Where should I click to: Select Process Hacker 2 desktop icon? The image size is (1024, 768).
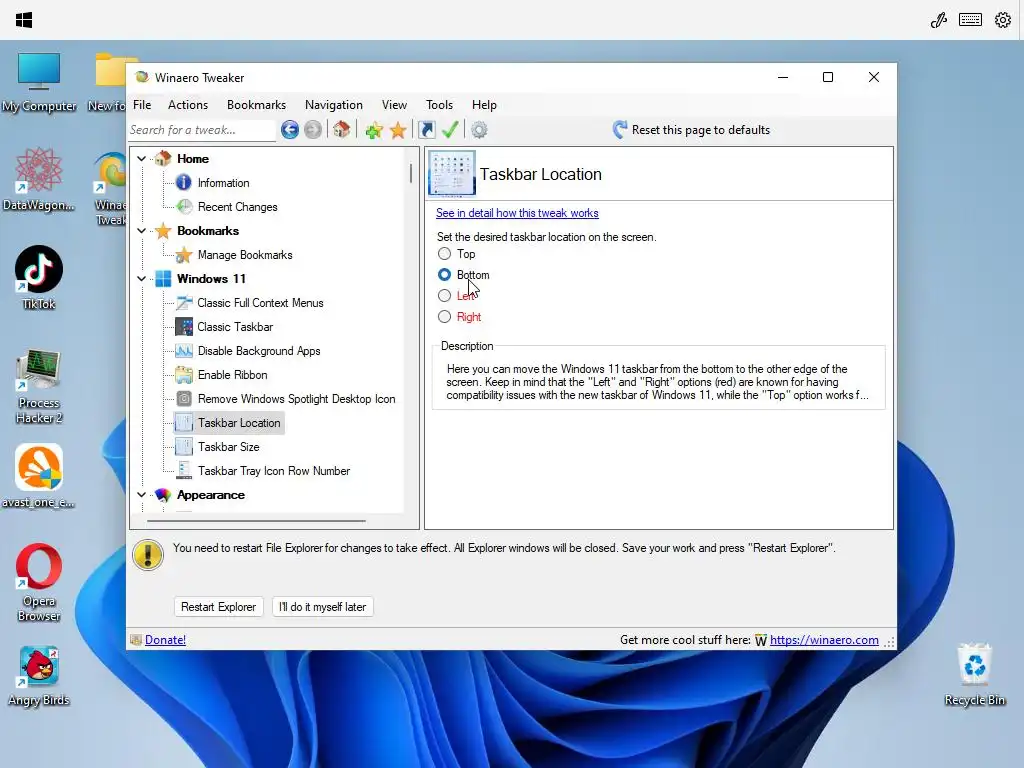pyautogui.click(x=39, y=387)
